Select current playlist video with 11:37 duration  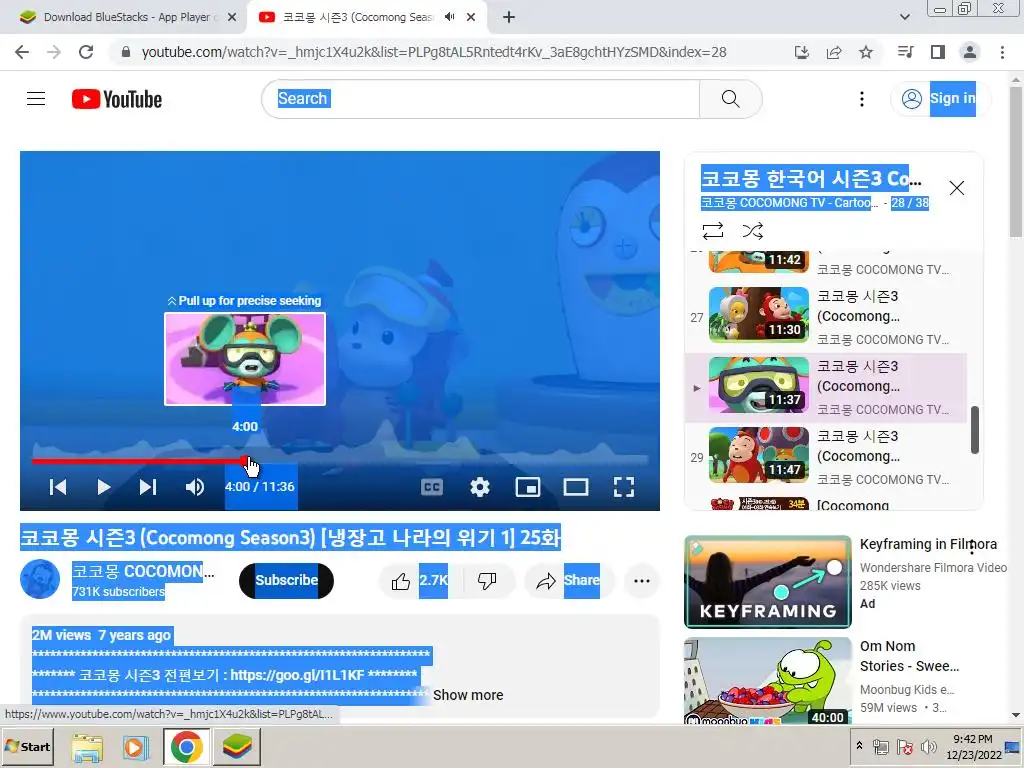click(826, 388)
